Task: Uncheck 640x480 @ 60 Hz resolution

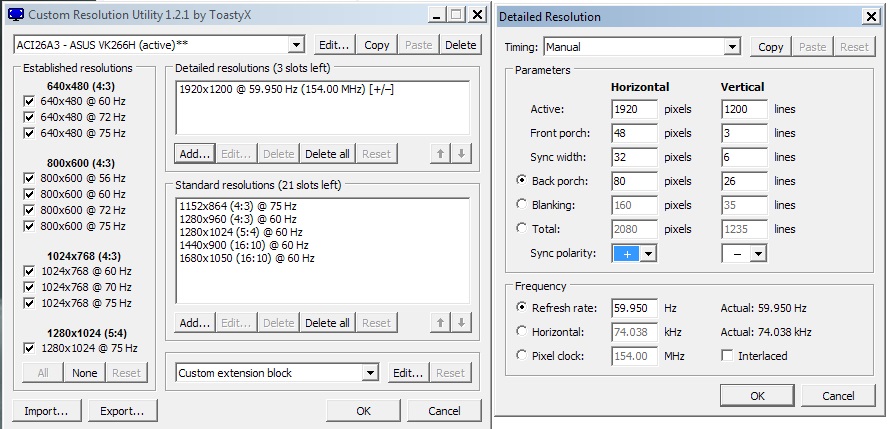Action: (x=29, y=101)
